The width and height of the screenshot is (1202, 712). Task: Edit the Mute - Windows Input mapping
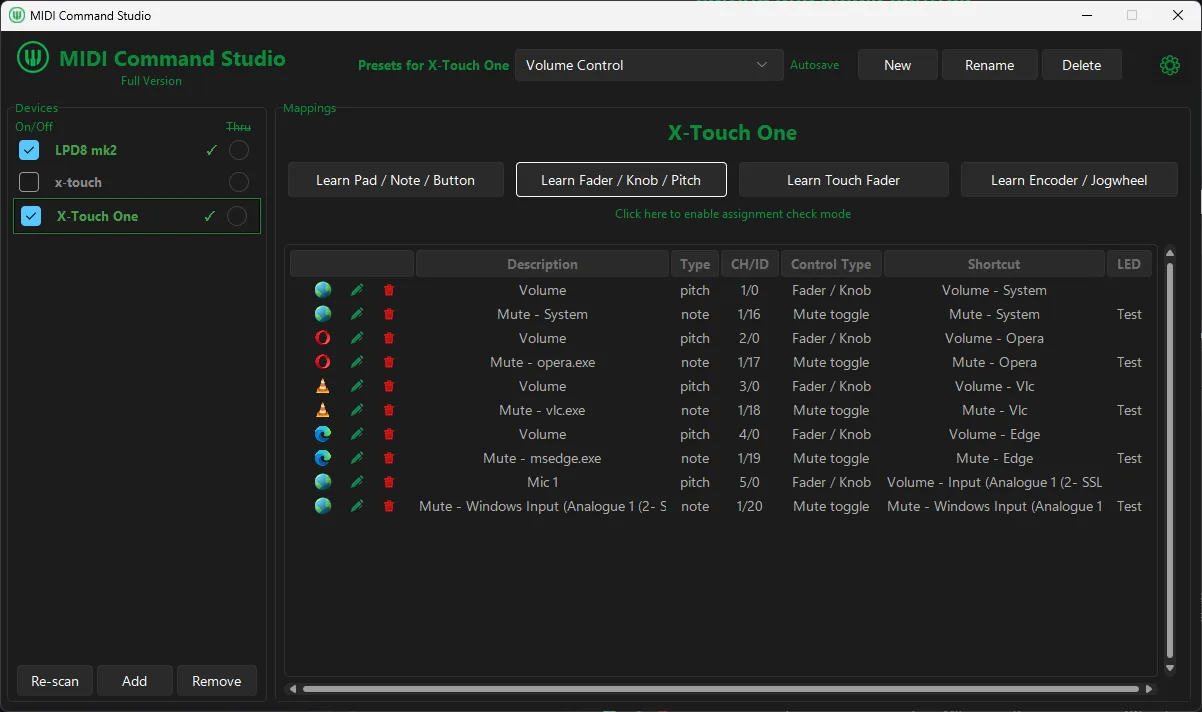357,506
